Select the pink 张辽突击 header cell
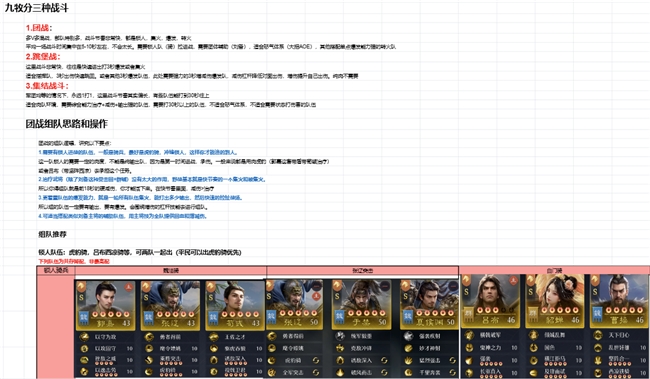 (362, 270)
